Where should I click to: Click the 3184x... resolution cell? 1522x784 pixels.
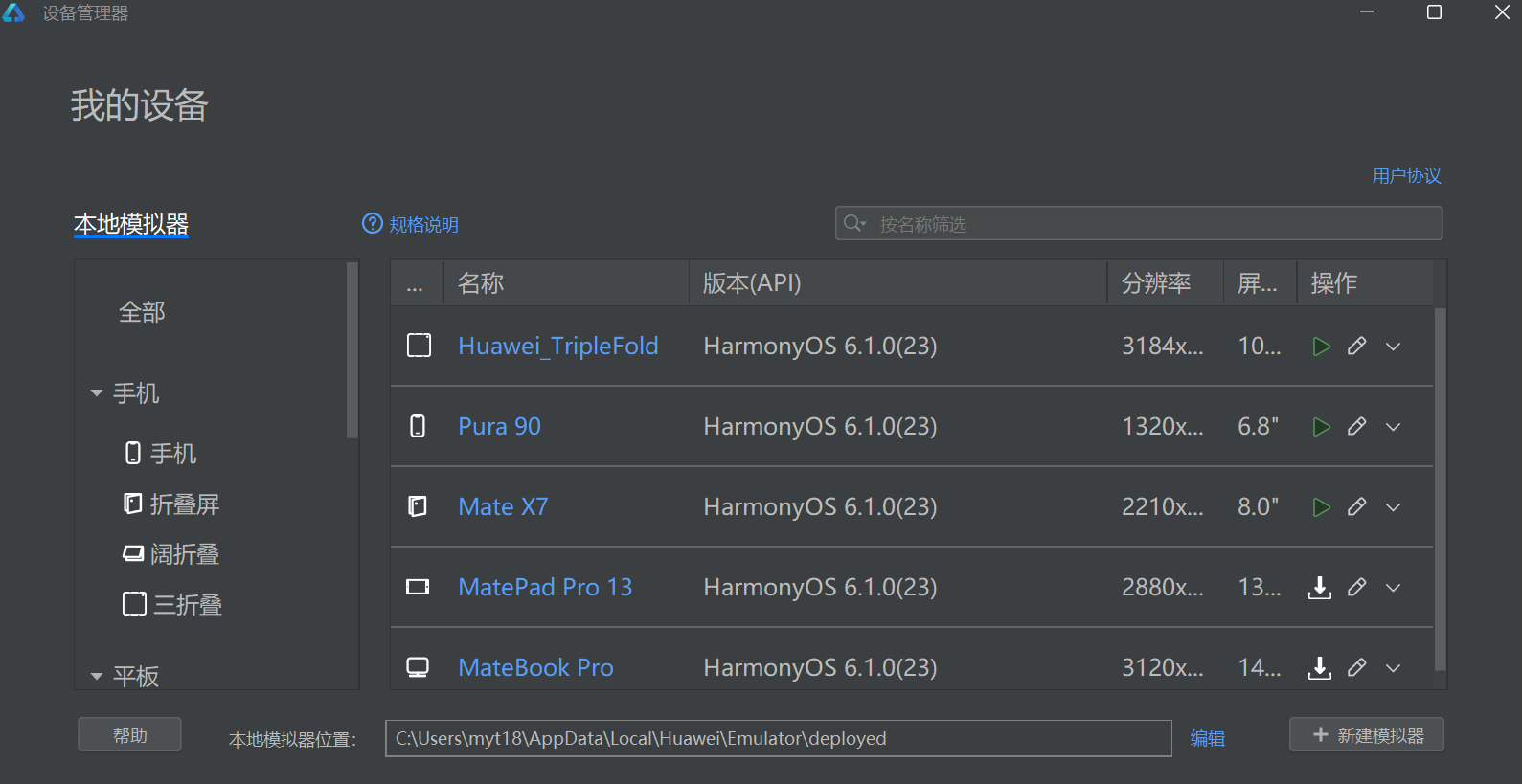tap(1163, 346)
